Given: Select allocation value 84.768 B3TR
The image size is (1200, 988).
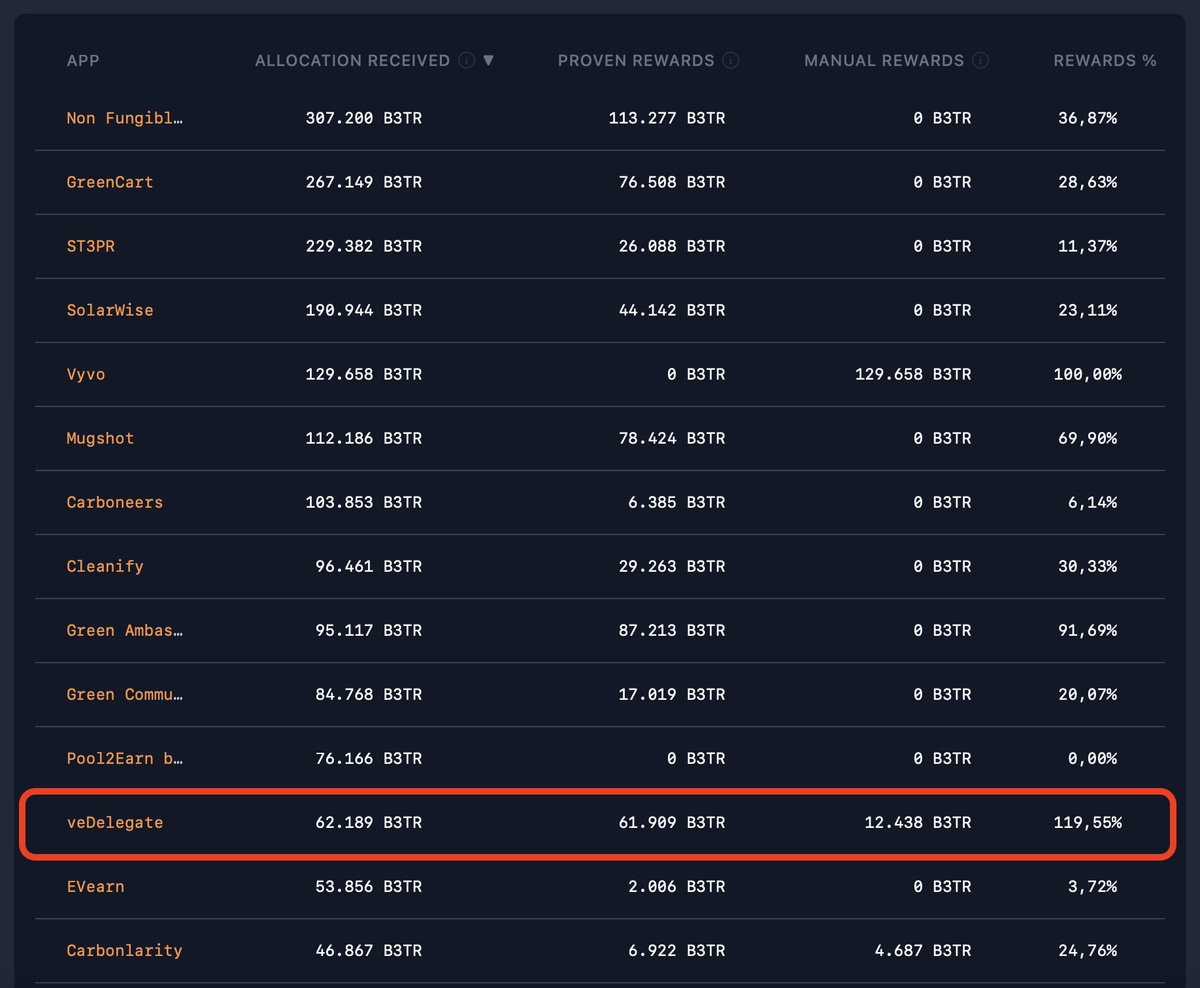Looking at the screenshot, I should point(369,694).
